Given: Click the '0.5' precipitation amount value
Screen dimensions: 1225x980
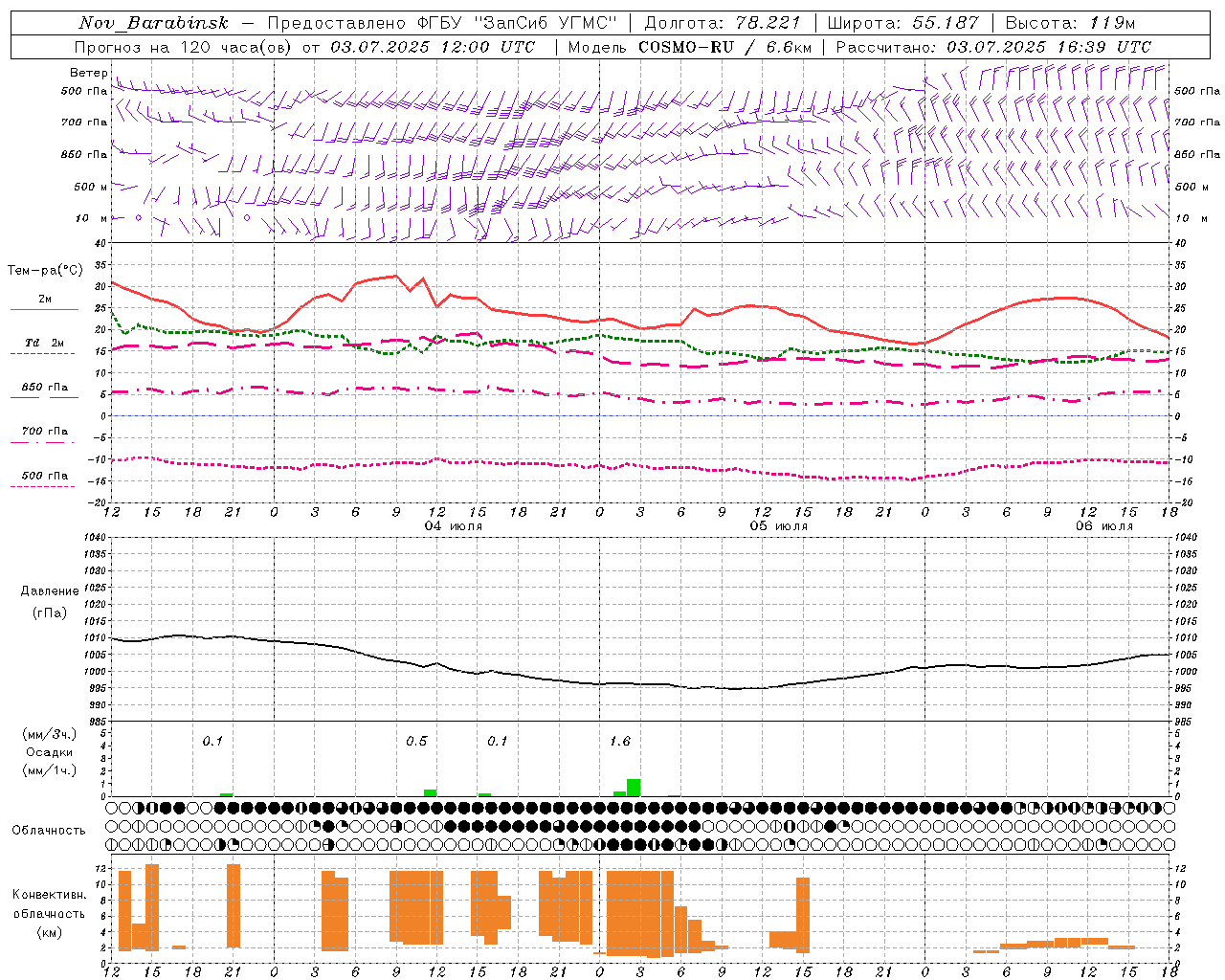Looking at the screenshot, I should (x=416, y=742).
